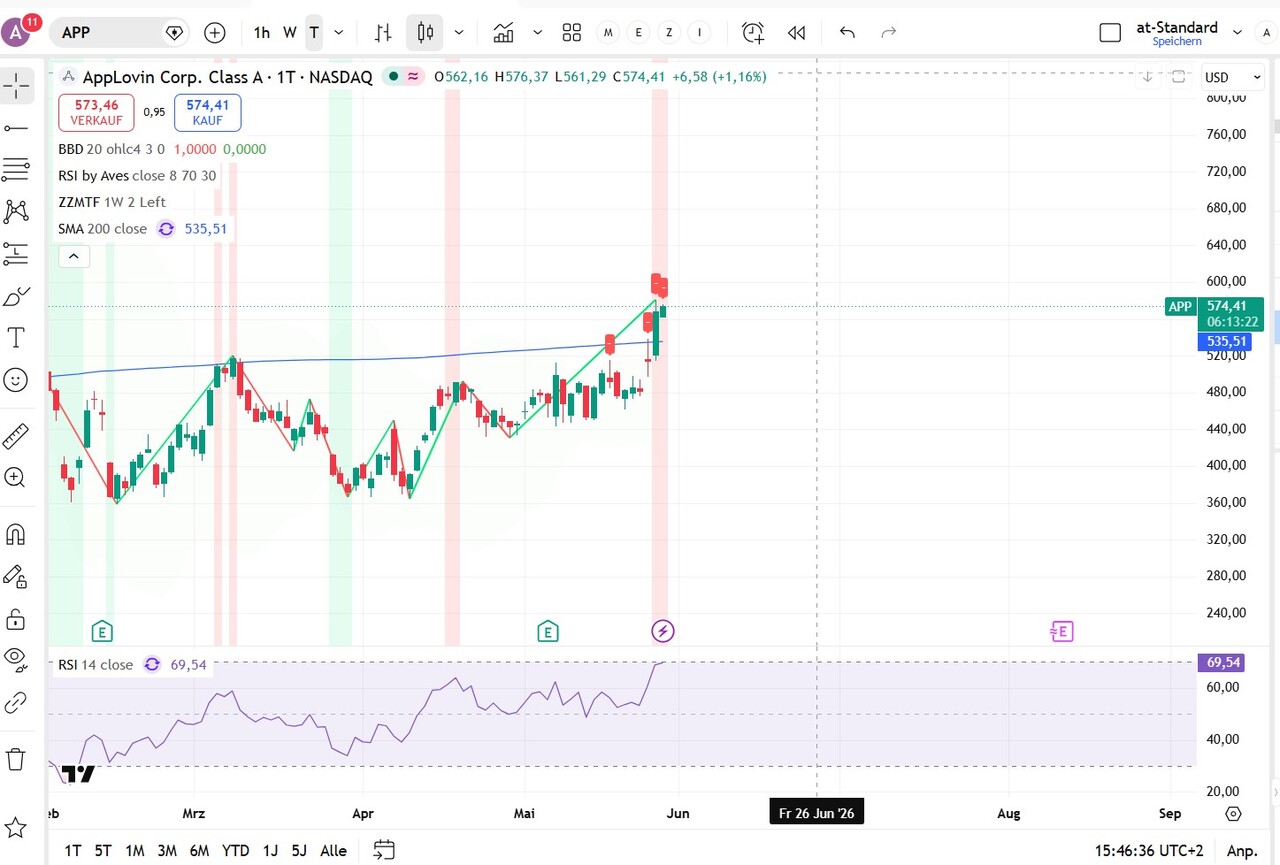
Task: Click the VERKAUF 573,46 sell button
Action: pyautogui.click(x=96, y=112)
